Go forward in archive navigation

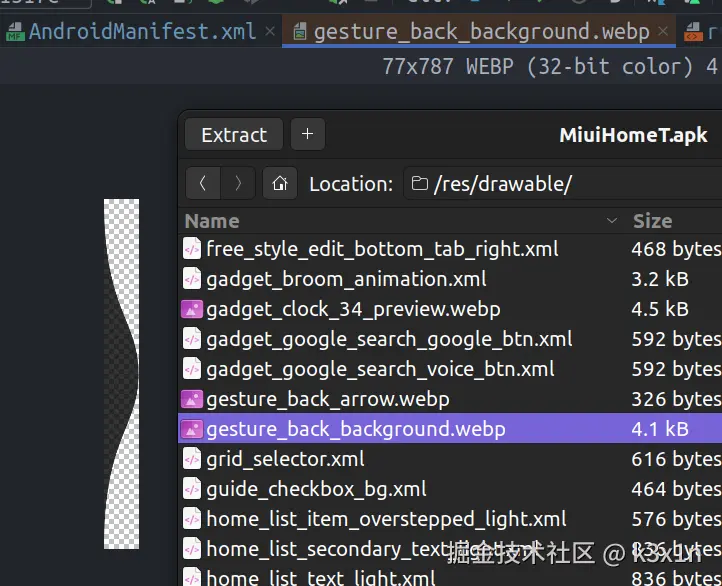(238, 183)
